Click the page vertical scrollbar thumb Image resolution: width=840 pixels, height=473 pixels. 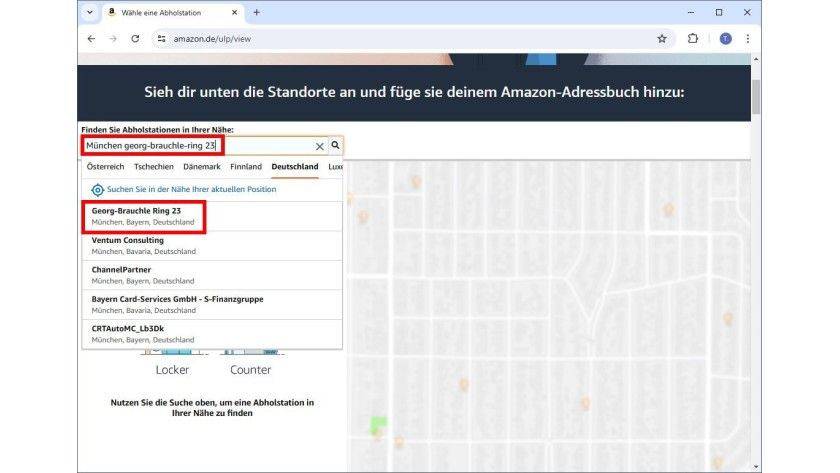pos(756,96)
